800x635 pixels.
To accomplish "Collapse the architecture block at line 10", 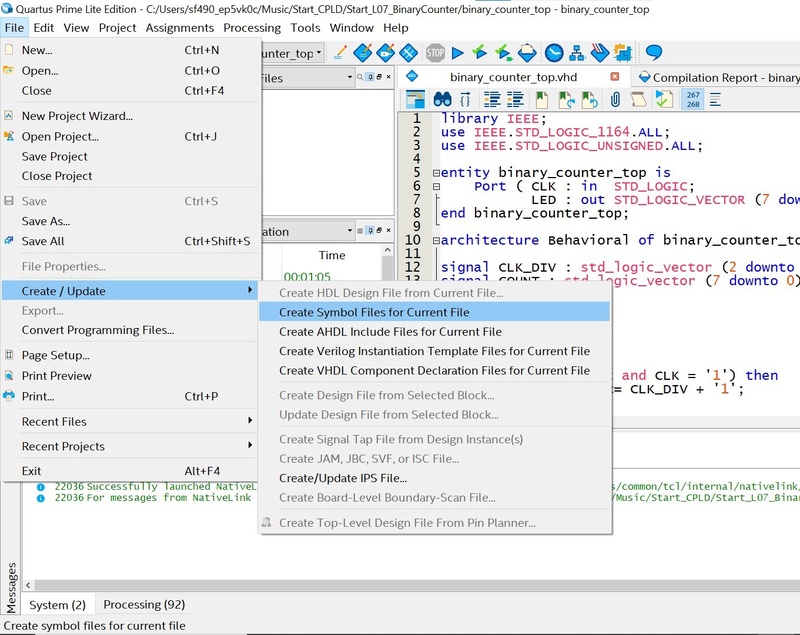I will [x=436, y=241].
